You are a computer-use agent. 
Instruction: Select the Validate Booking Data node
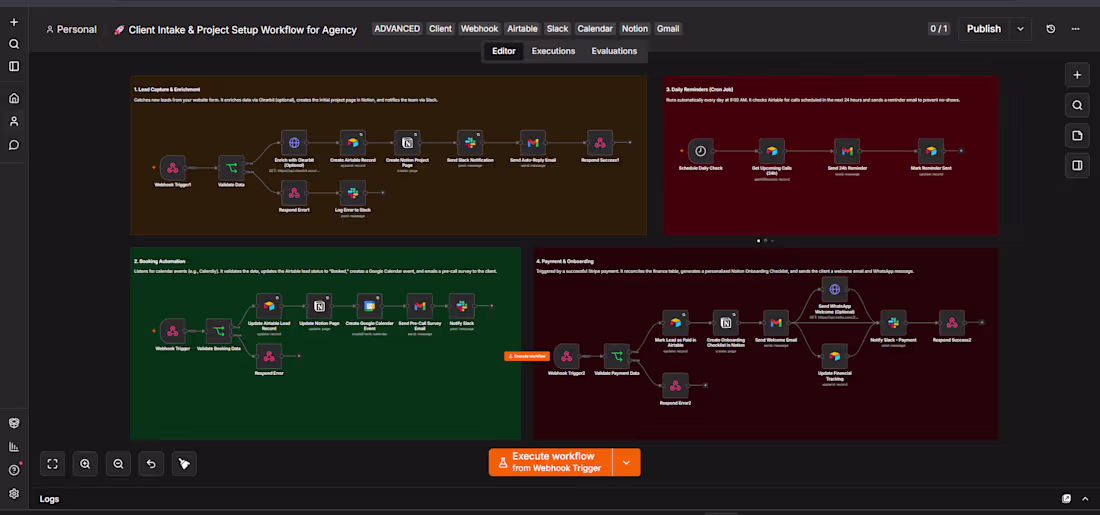point(218,330)
